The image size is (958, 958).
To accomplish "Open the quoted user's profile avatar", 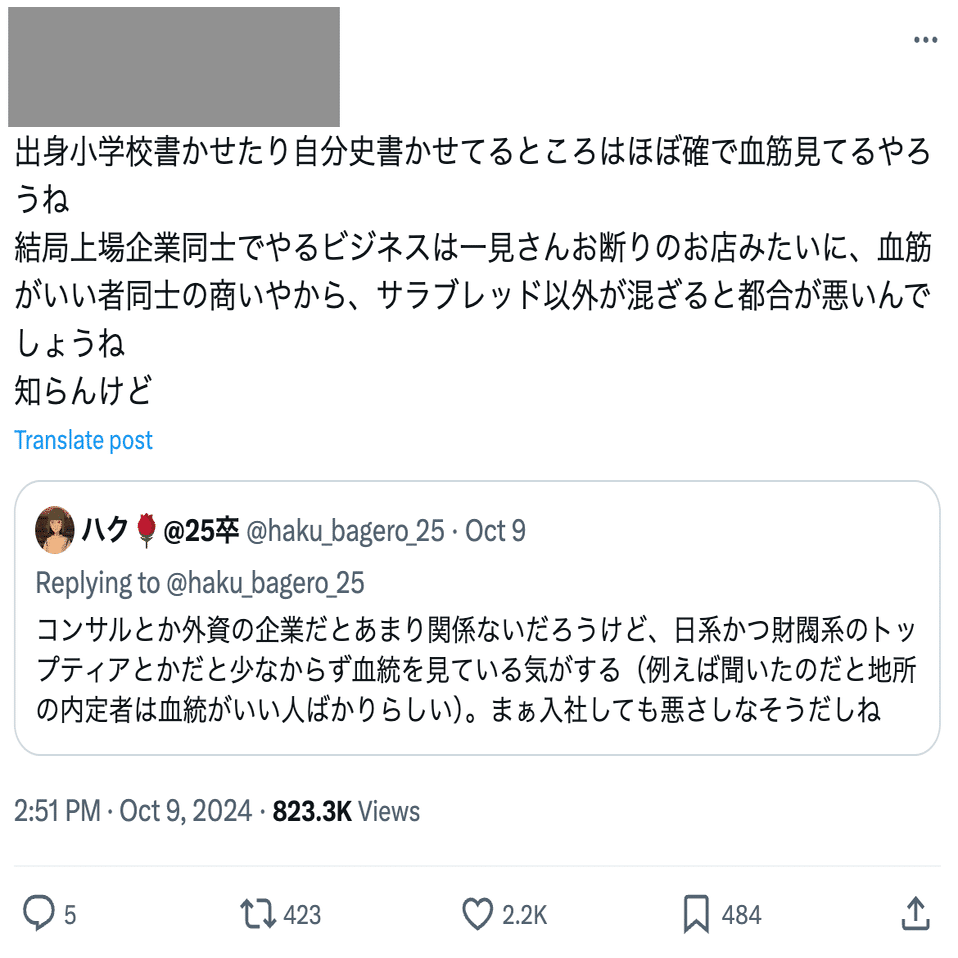I will [x=55, y=530].
